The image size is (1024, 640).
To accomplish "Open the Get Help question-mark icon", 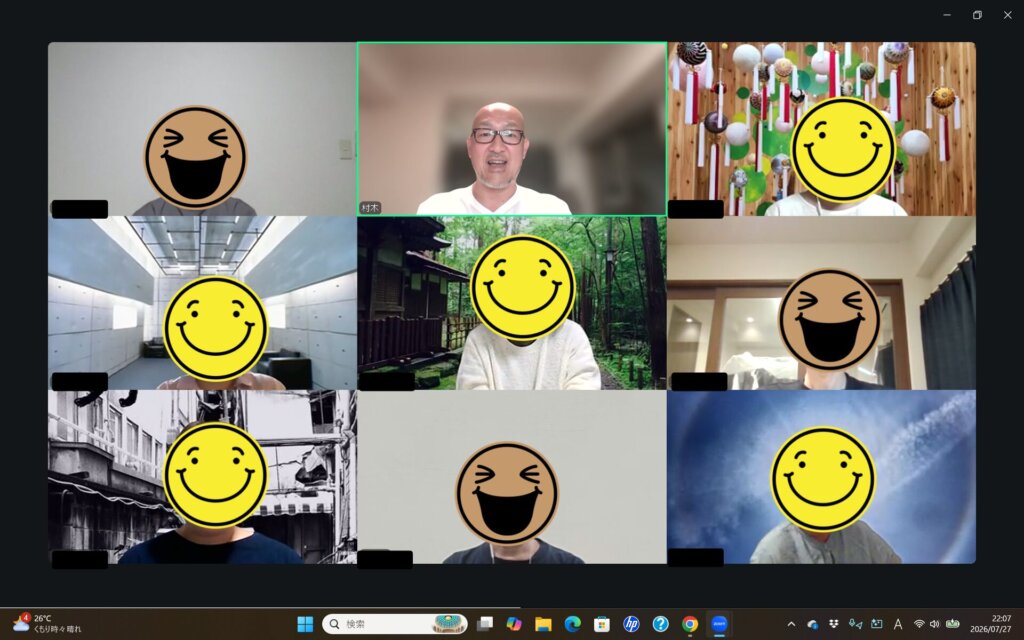I will [660, 624].
